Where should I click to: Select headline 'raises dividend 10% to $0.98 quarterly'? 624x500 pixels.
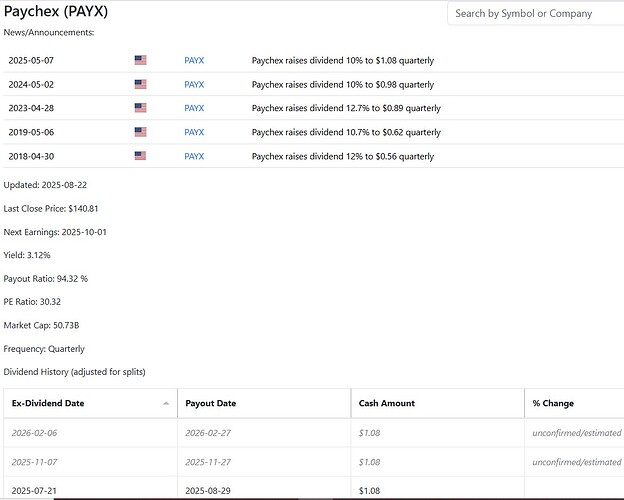pos(360,84)
